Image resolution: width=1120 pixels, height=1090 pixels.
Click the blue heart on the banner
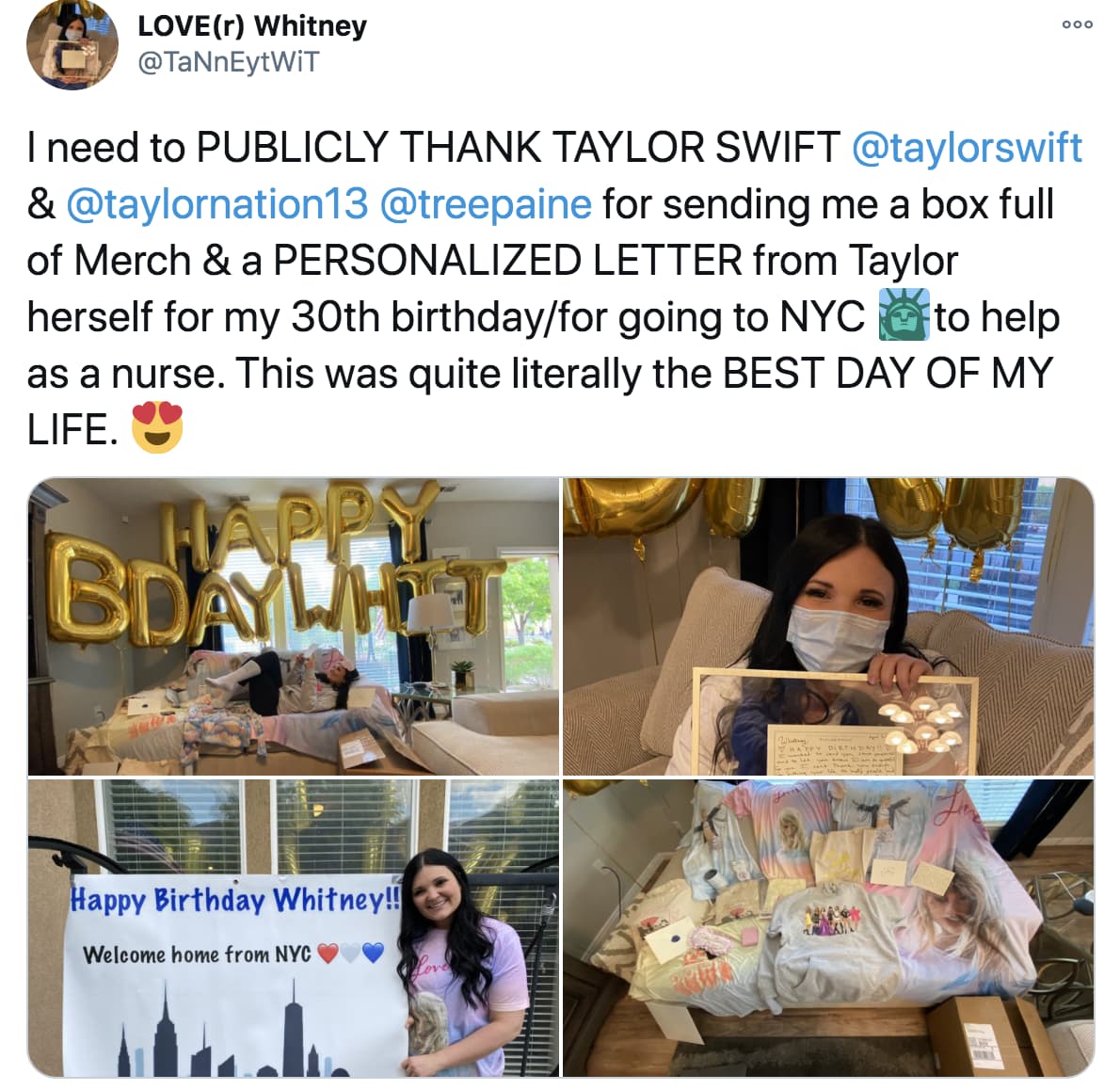(x=373, y=953)
